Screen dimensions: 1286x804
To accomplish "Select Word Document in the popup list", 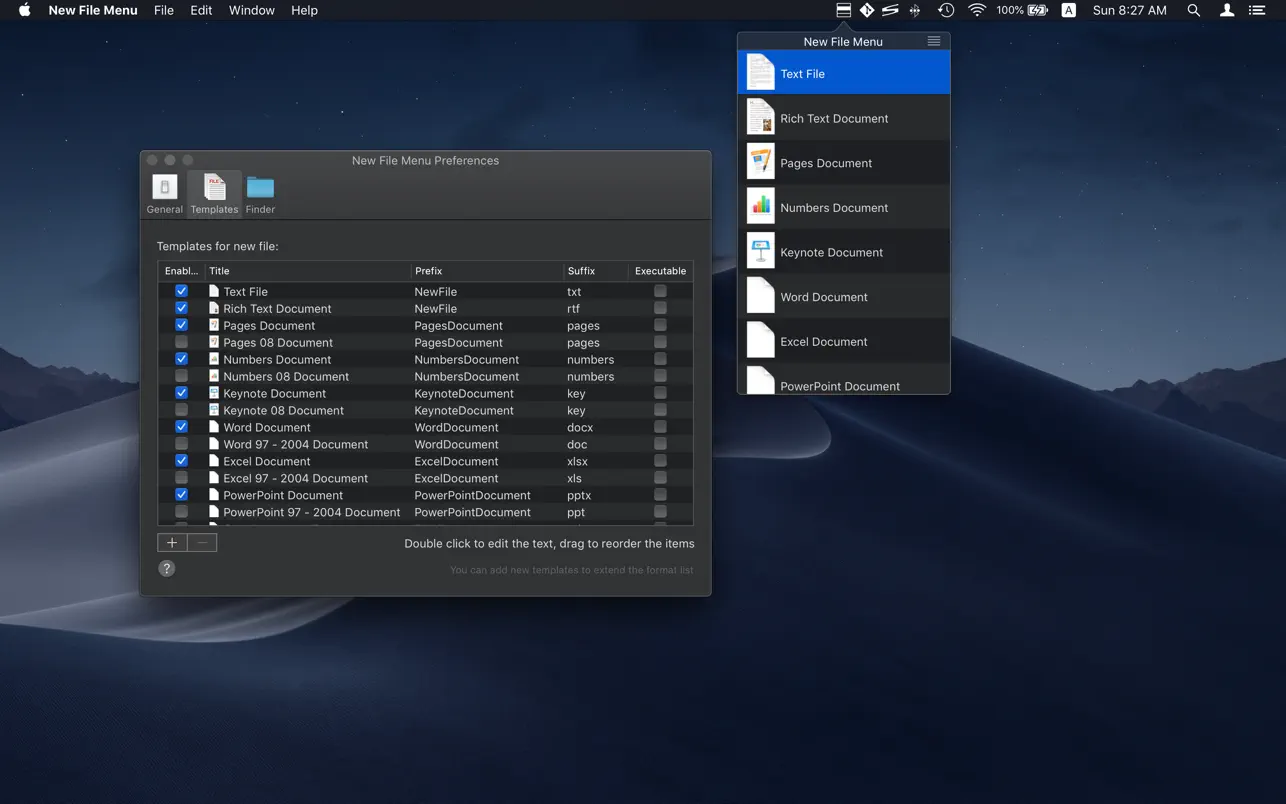I will pyautogui.click(x=823, y=297).
